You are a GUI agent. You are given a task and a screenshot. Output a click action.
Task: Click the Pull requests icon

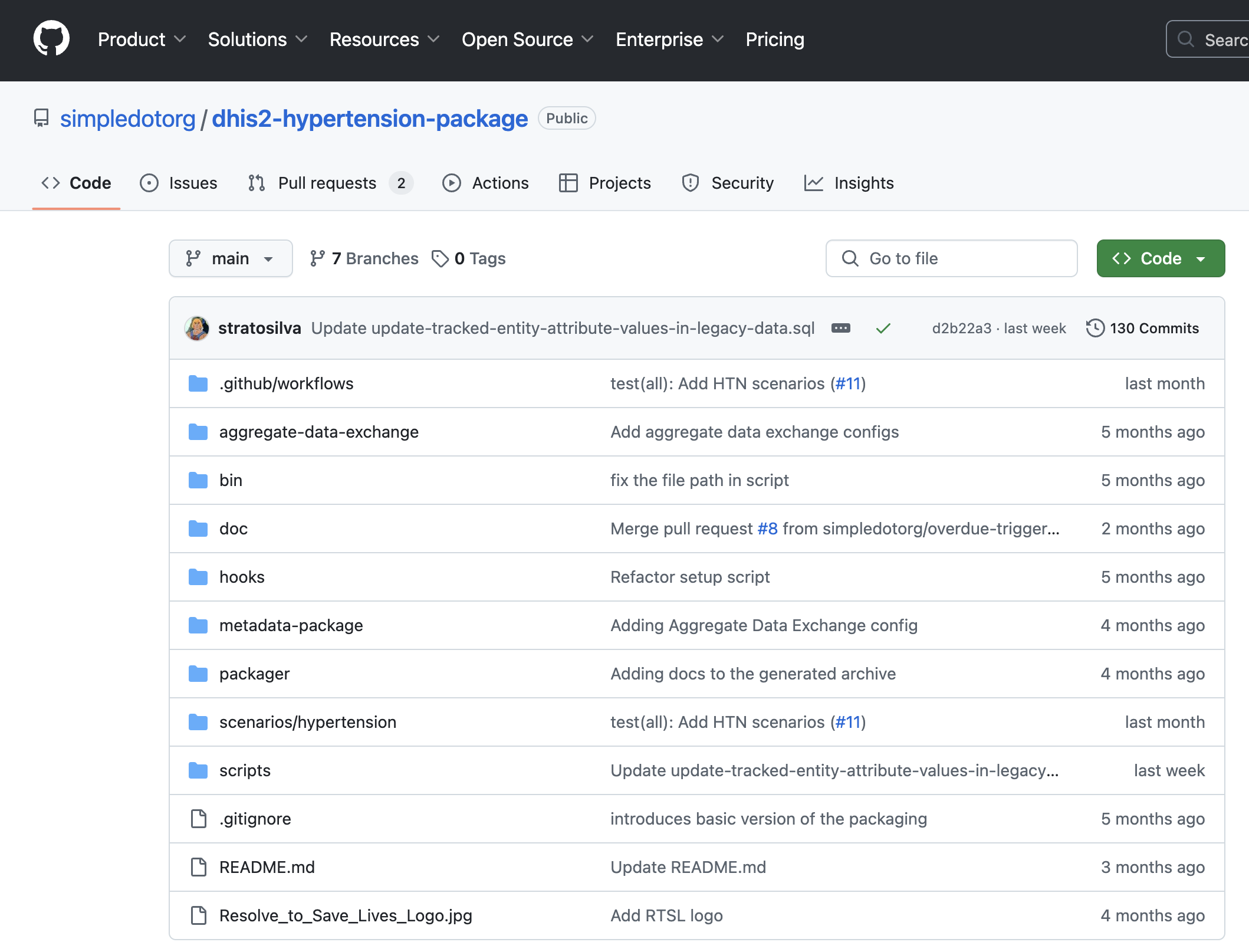[x=258, y=183]
